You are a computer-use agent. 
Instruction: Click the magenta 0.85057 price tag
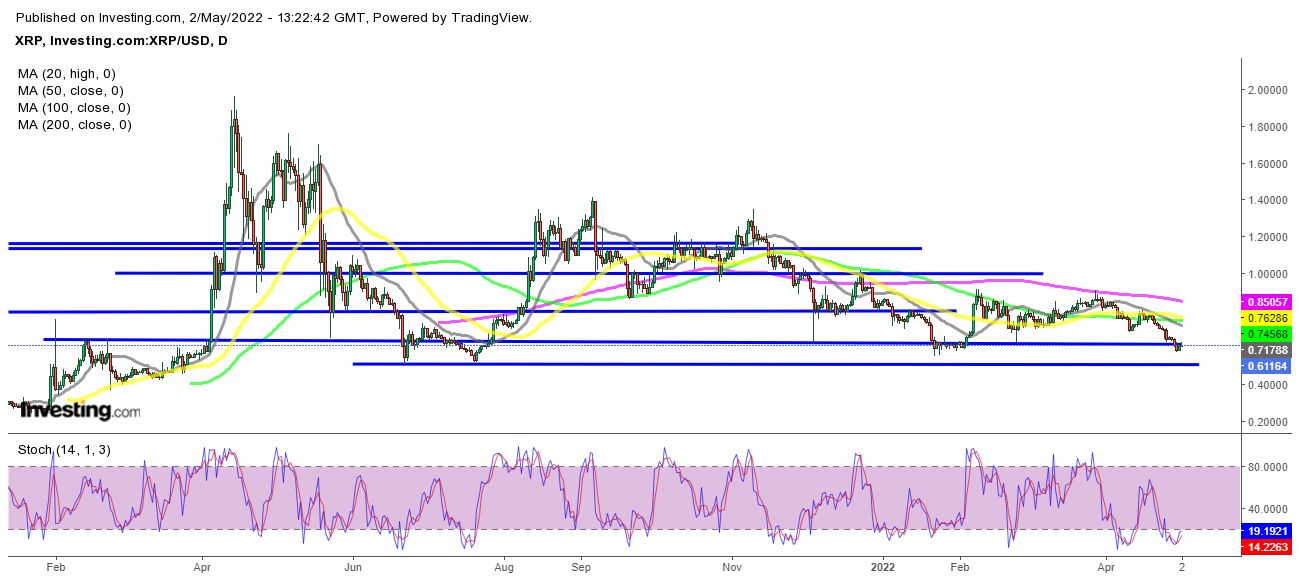pyautogui.click(x=1268, y=301)
